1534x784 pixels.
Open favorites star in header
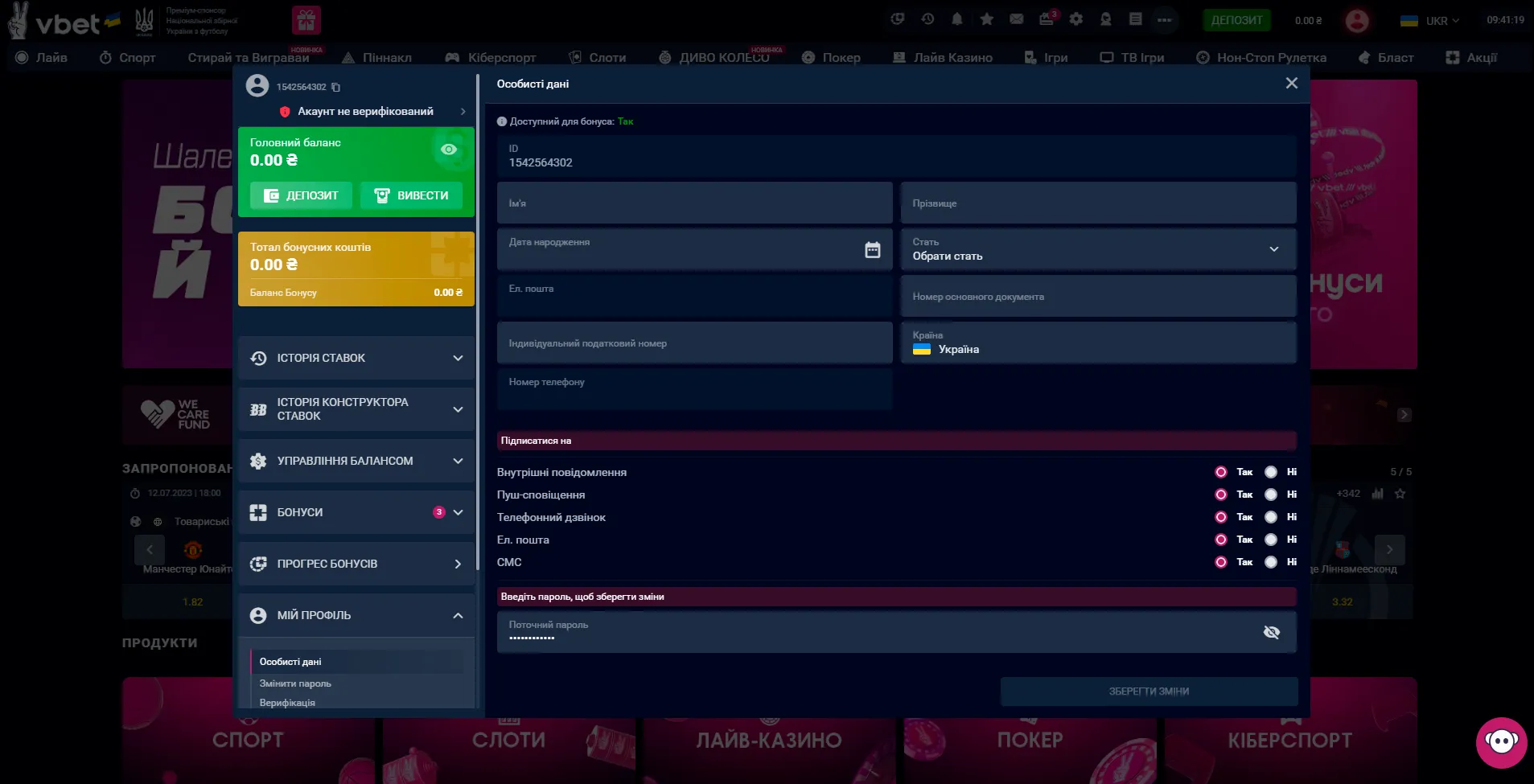pos(987,19)
